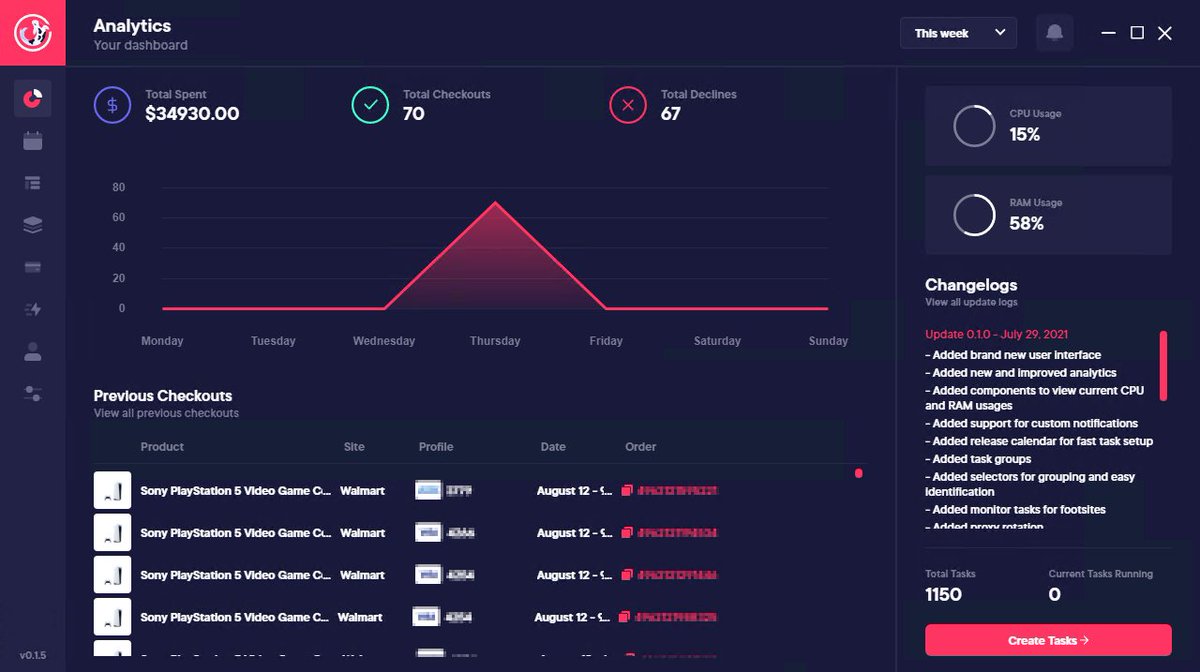Copy the third checkout row order number icon
This screenshot has height=672, width=1200.
click(x=627, y=575)
